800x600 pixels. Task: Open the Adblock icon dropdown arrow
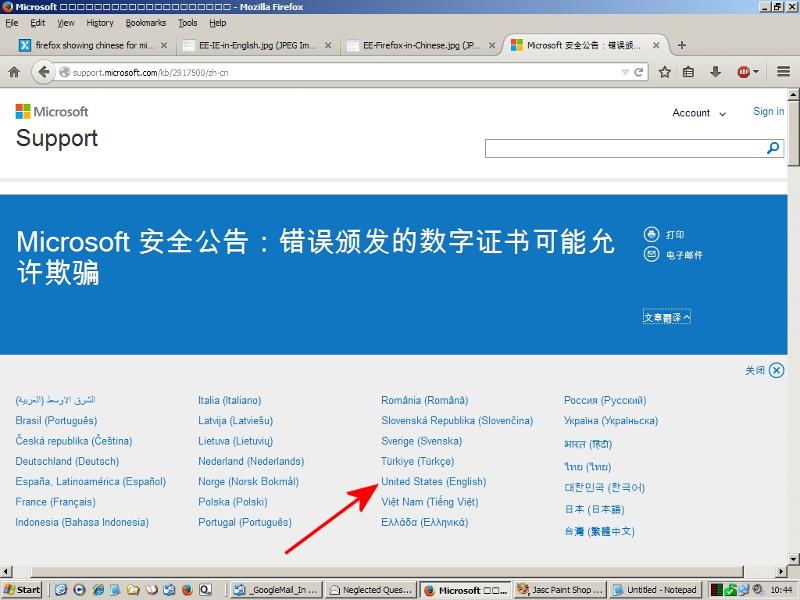click(756, 72)
